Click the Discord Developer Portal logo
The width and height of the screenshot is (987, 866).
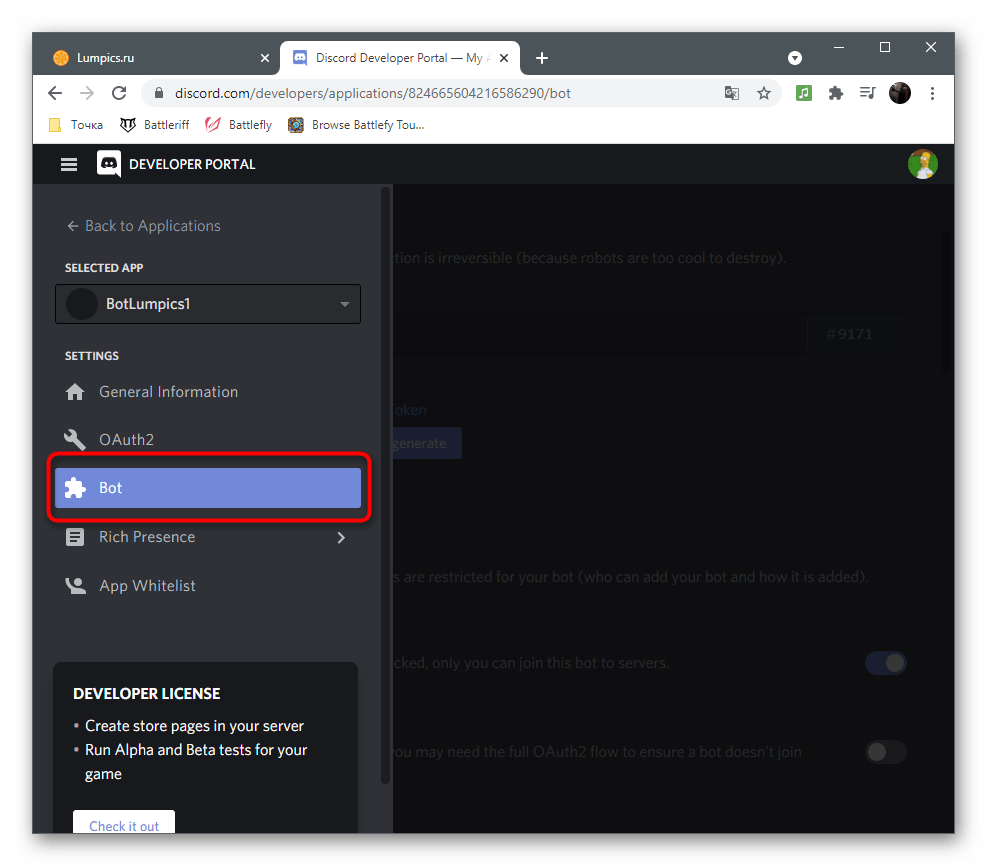point(108,164)
